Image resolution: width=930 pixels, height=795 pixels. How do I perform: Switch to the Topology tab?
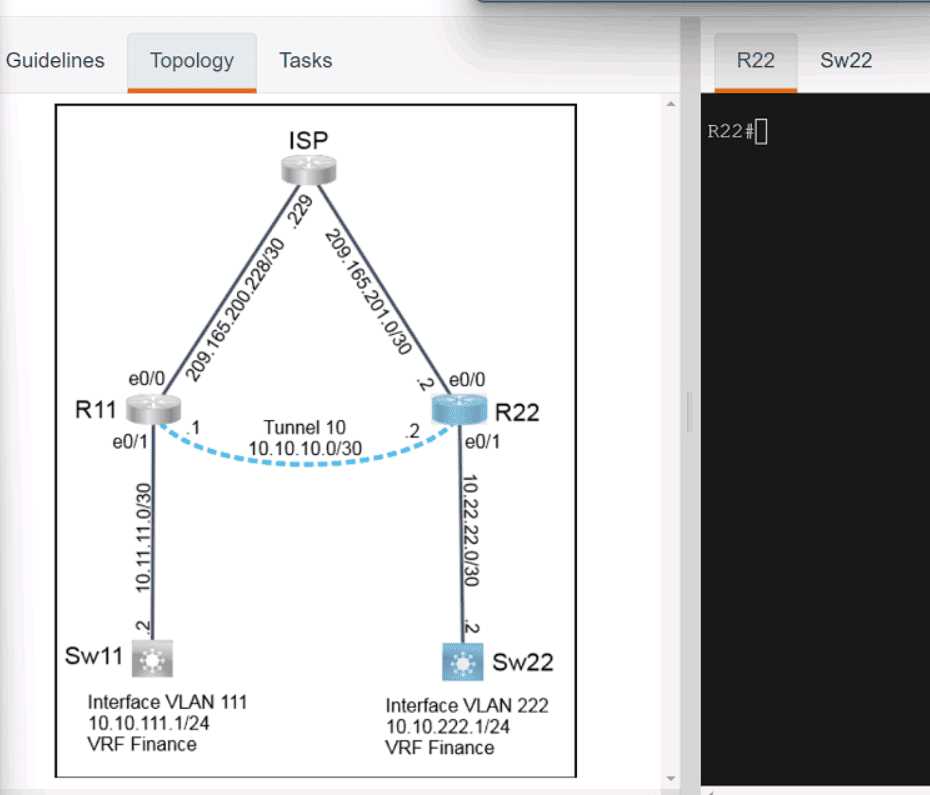[192, 61]
